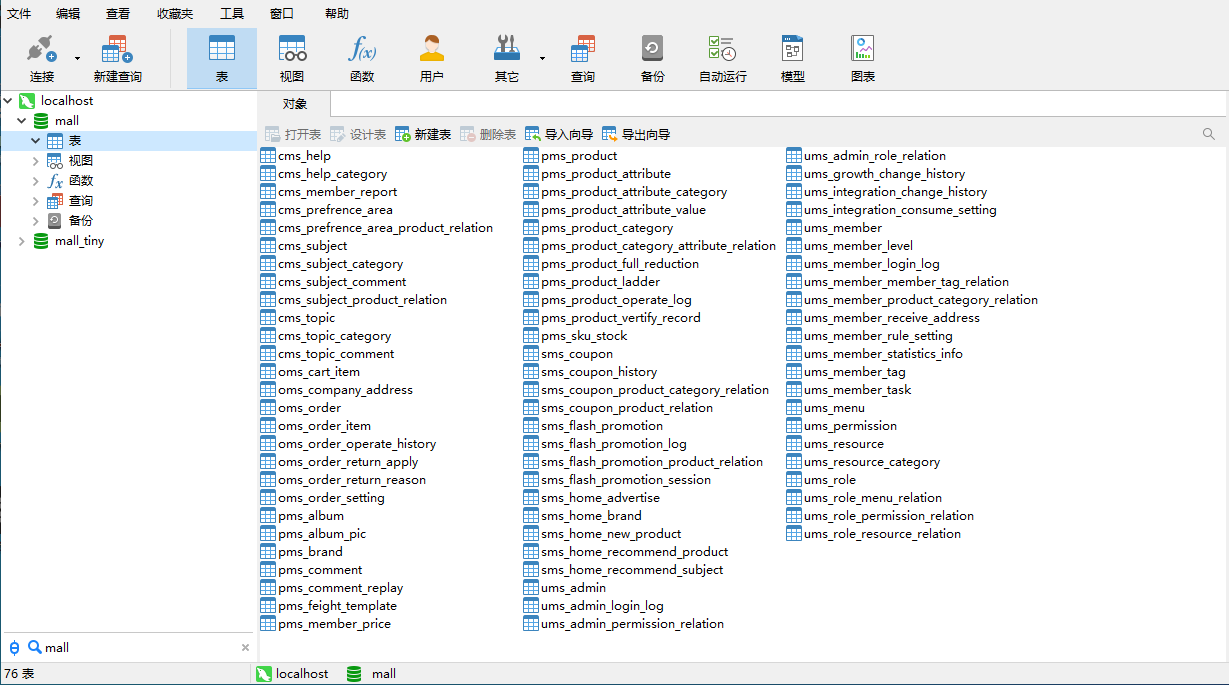The image size is (1229, 685).
Task: Open the 帮助 (Help) menu
Action: point(337,14)
